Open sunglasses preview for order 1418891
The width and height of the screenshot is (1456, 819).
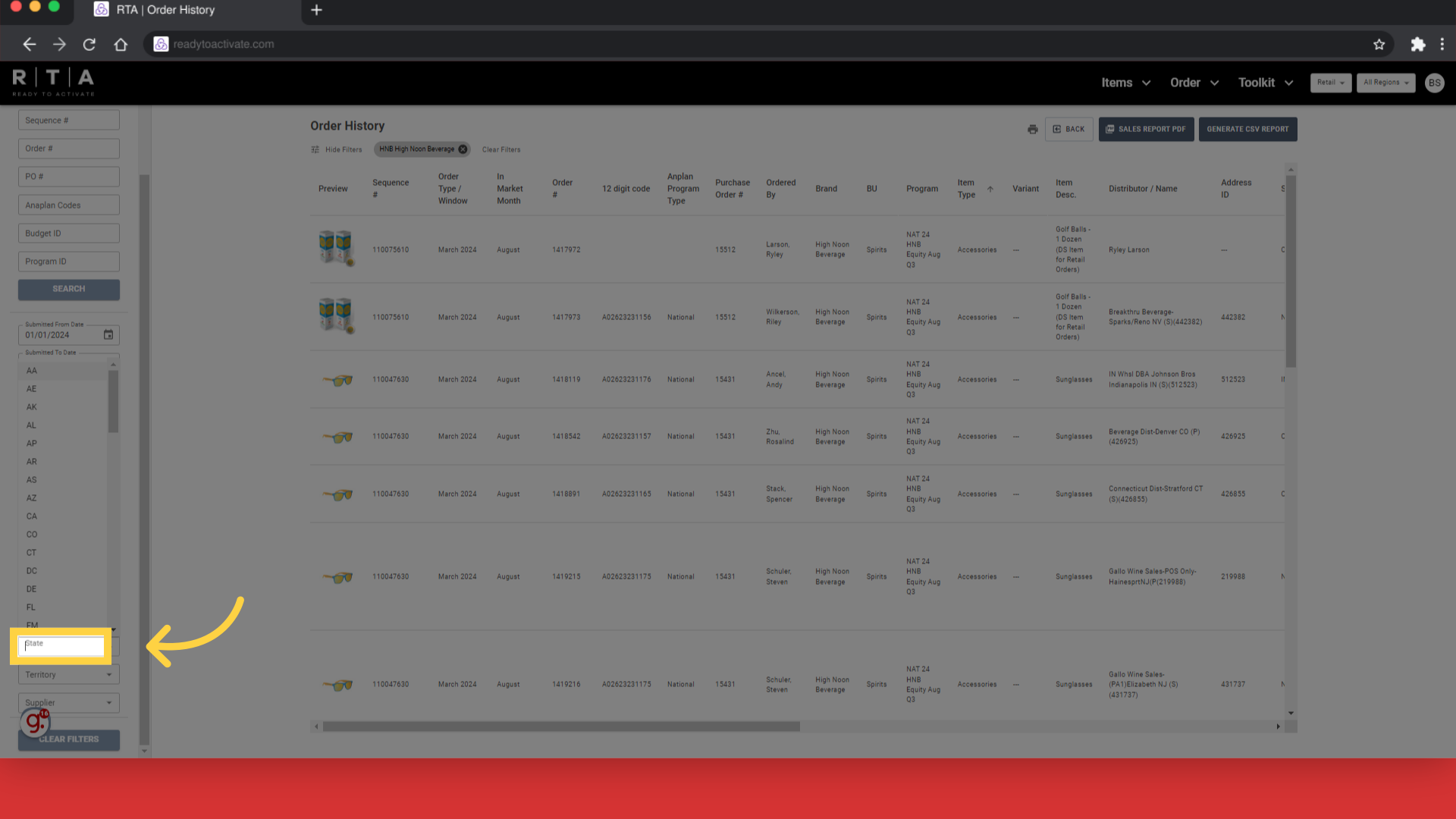(x=337, y=494)
